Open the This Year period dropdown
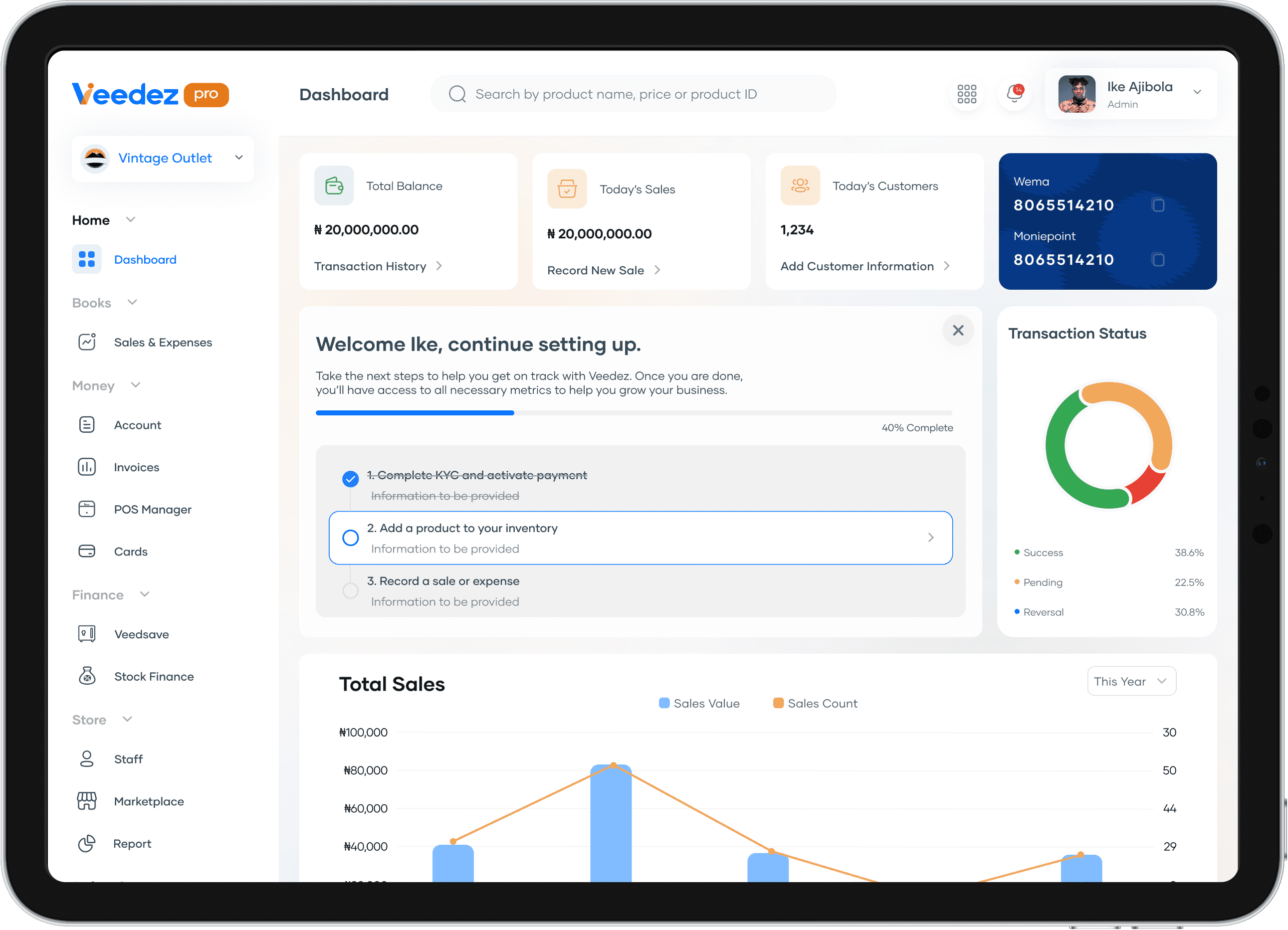This screenshot has height=930, width=1288. [1131, 681]
